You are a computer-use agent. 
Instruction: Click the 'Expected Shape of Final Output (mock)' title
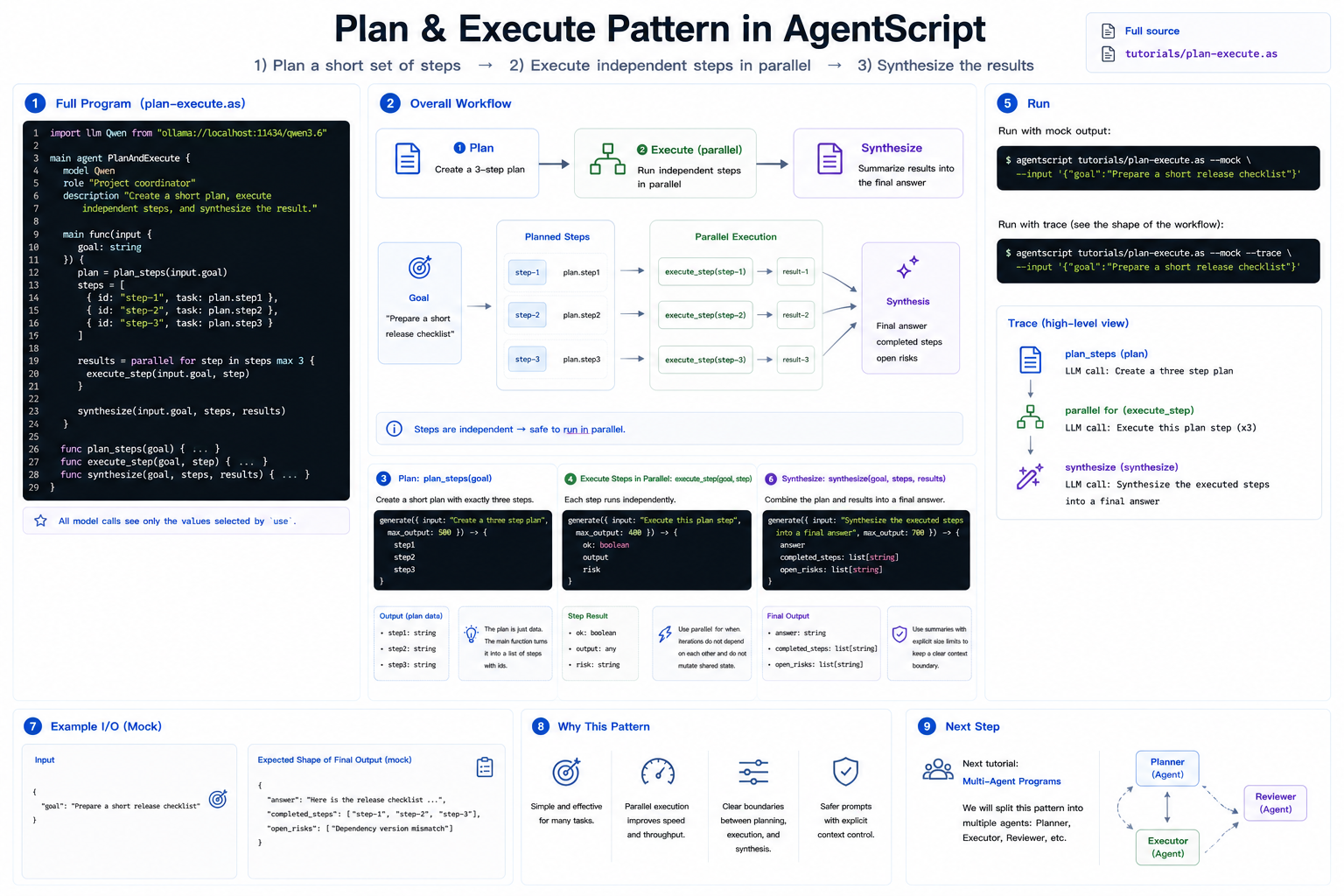334,759
